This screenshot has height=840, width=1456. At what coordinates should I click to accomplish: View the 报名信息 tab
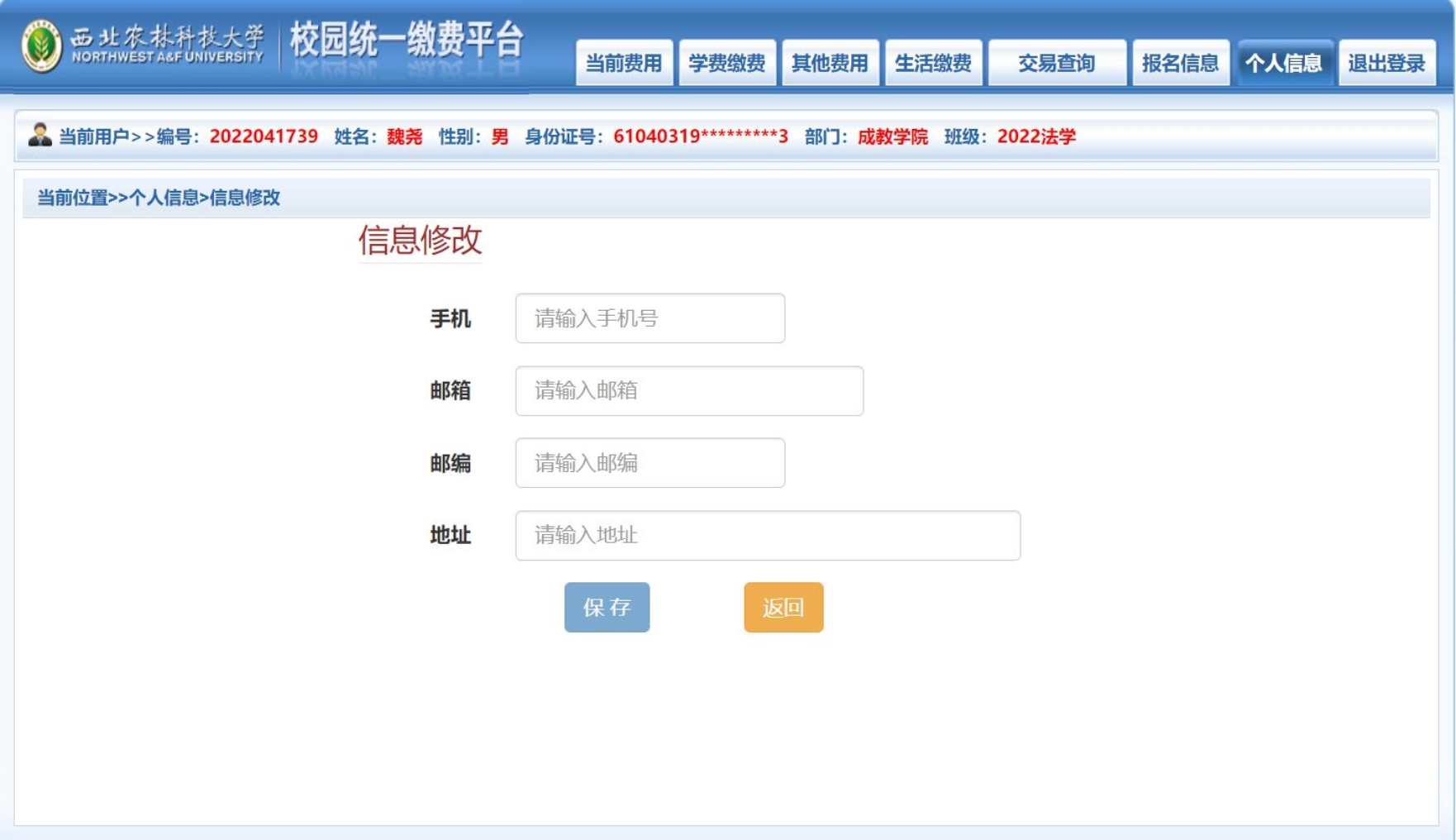(x=1180, y=63)
